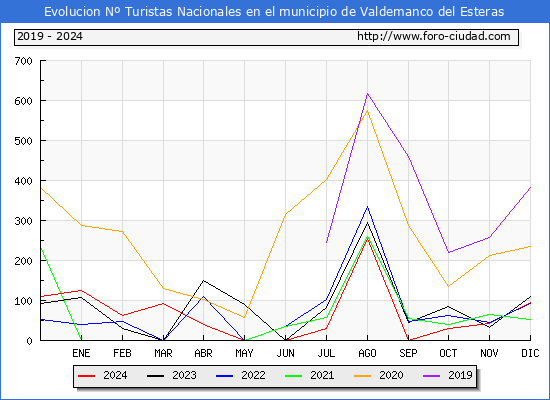550x400 pixels.
Task: Click the blue 2022 legend line swatch
Action: (224, 376)
